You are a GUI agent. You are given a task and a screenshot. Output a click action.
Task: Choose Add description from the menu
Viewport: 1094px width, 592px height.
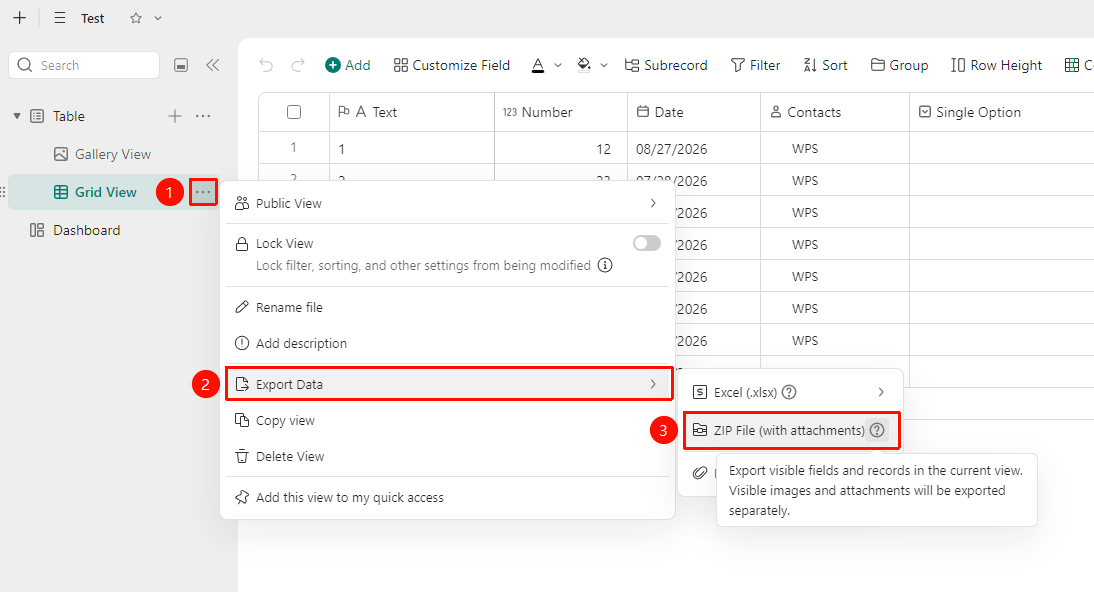[447, 343]
